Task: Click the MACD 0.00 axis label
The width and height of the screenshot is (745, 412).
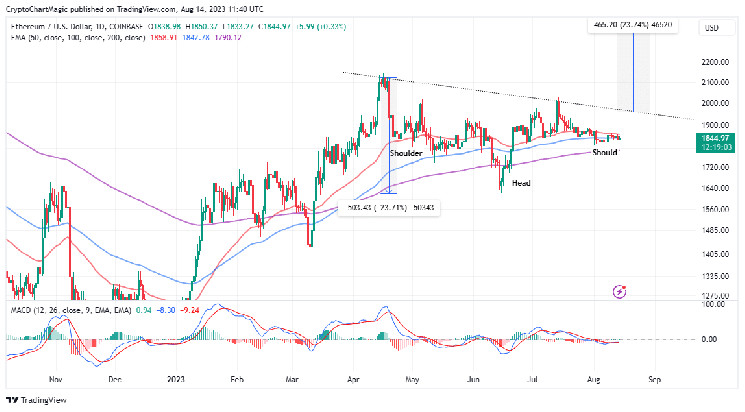Action: point(708,340)
